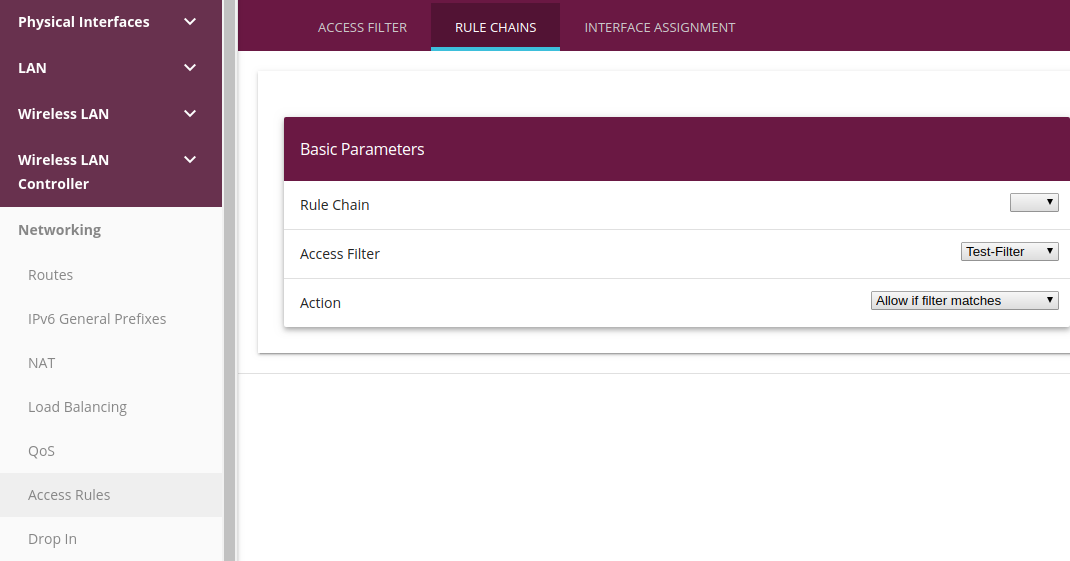Open the Drop In menu entry
Viewport: 1070px width, 561px height.
[52, 539]
